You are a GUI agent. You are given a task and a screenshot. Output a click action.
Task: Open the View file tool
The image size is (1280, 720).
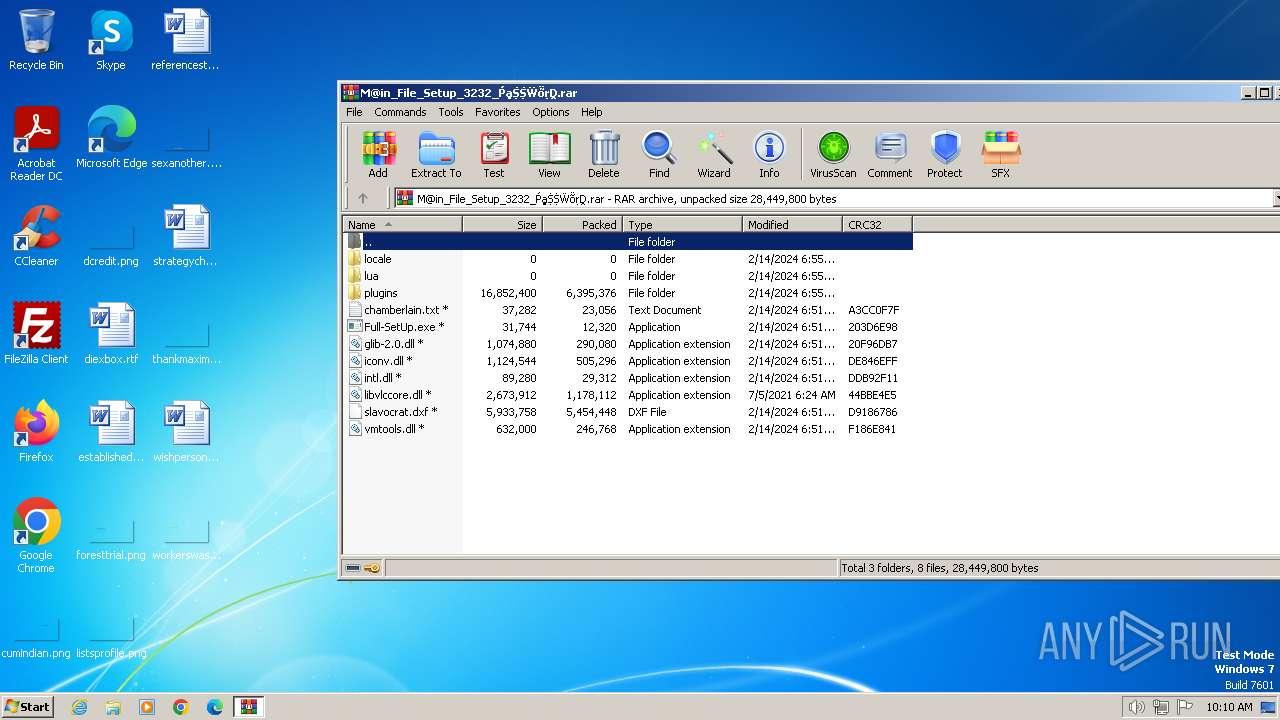click(x=549, y=155)
